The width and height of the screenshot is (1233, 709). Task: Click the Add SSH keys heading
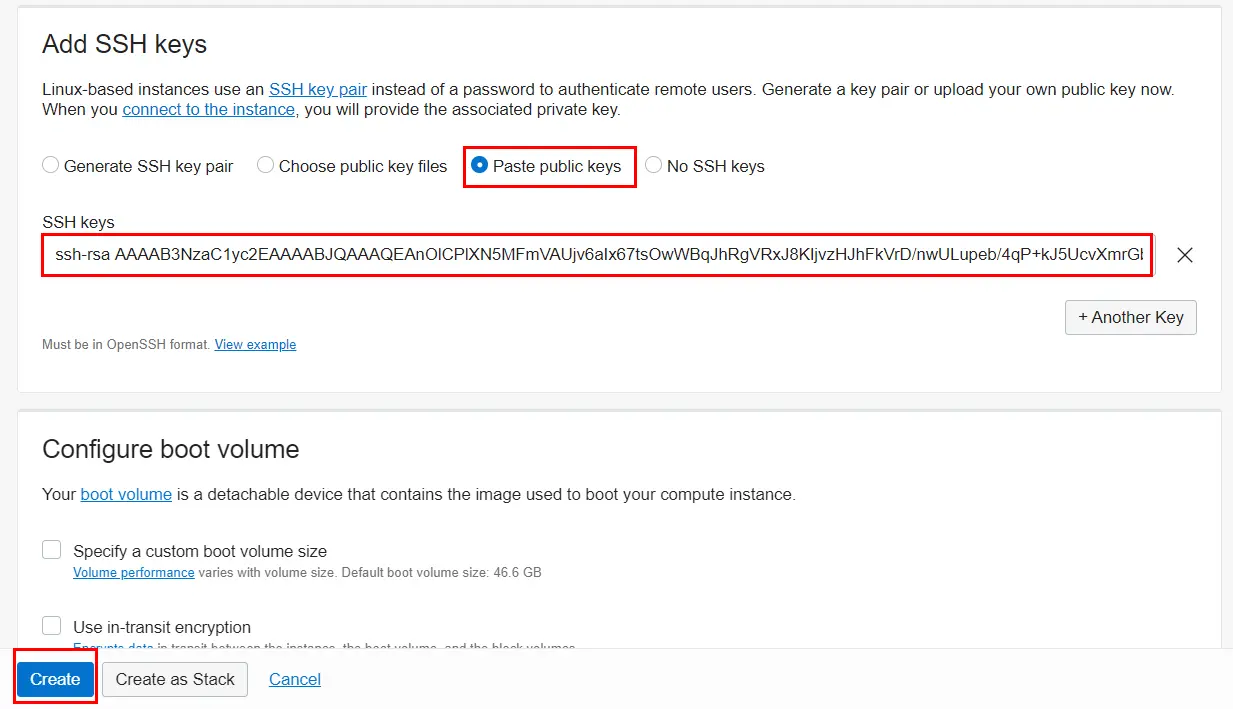[124, 44]
